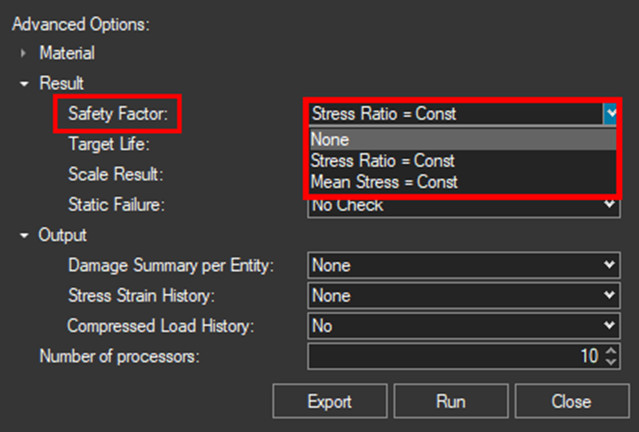Select the Result tree item label
The image size is (639, 432).
61,84
